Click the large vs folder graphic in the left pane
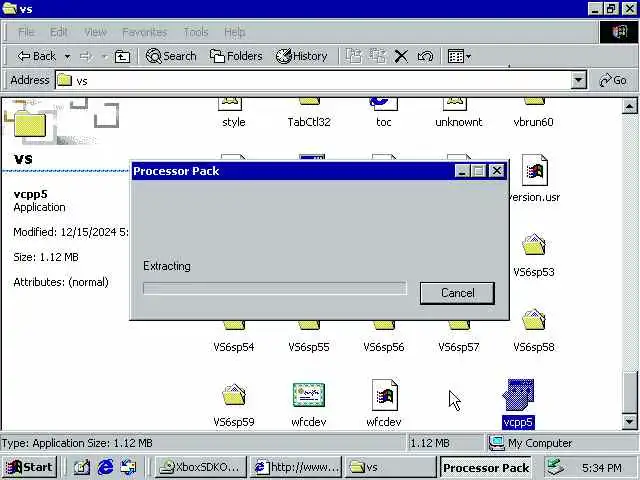The width and height of the screenshot is (640, 480). point(30,124)
